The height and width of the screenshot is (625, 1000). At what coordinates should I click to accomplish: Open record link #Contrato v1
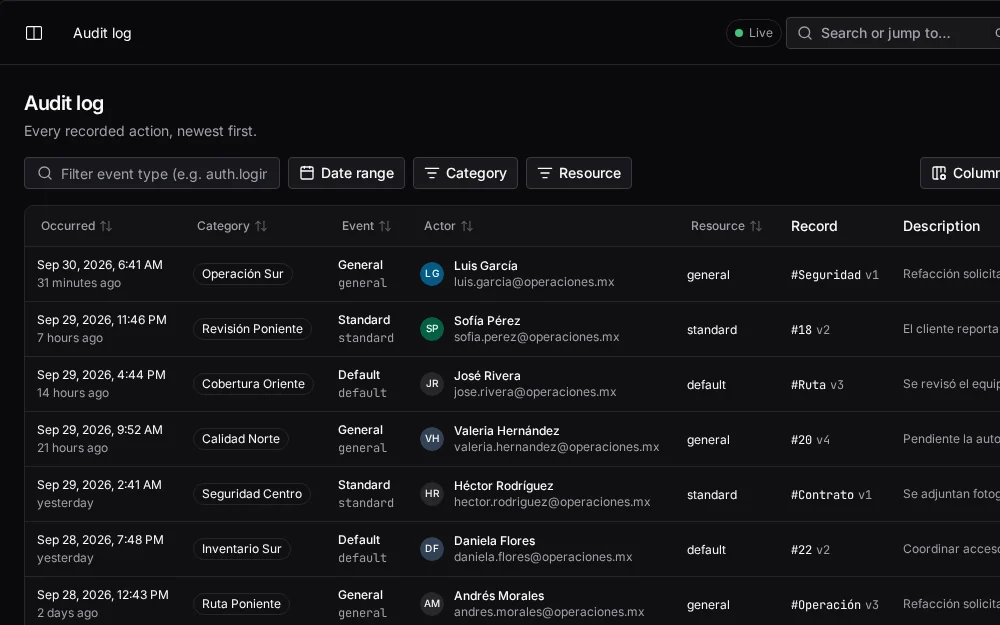[831, 495]
